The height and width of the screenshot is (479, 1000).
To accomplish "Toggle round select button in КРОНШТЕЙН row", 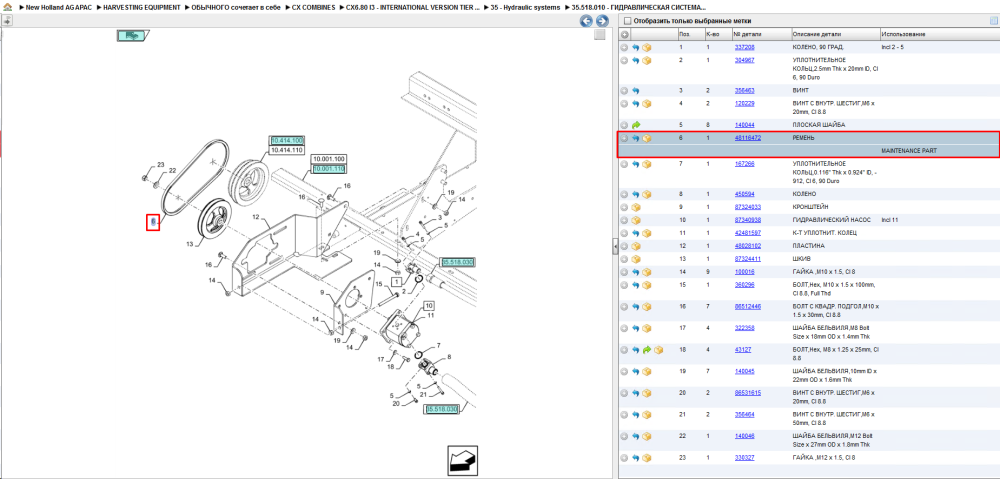I will pos(625,207).
